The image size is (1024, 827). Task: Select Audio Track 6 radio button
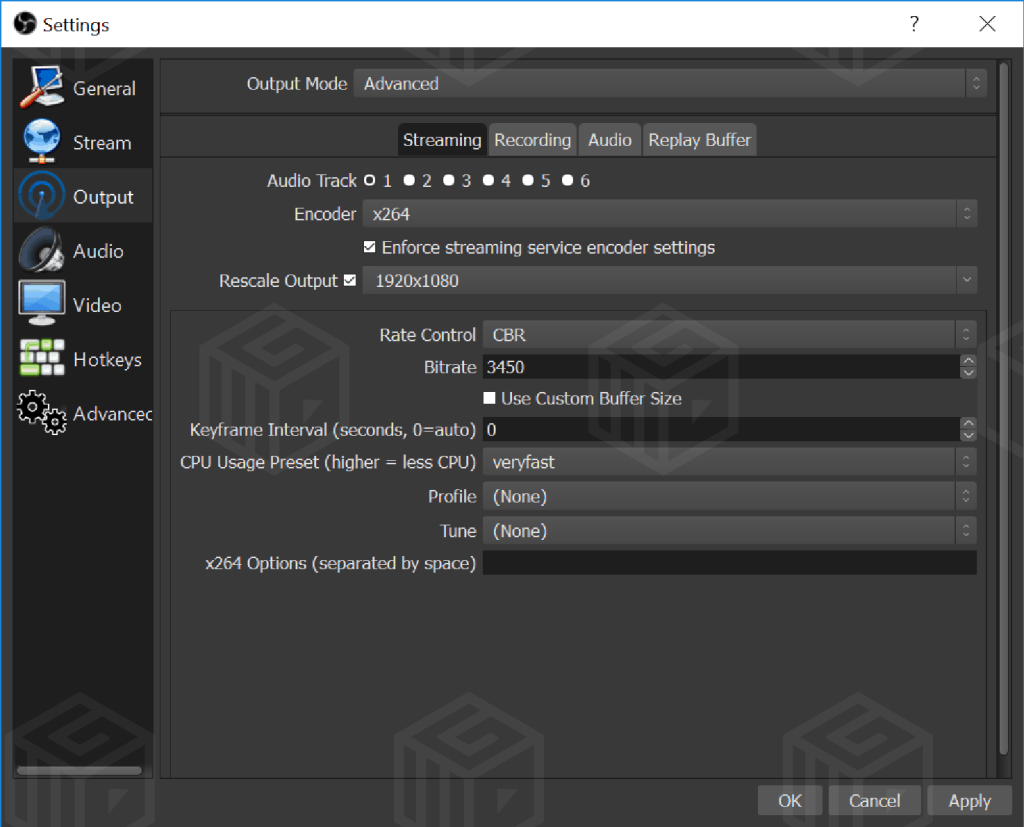click(568, 180)
